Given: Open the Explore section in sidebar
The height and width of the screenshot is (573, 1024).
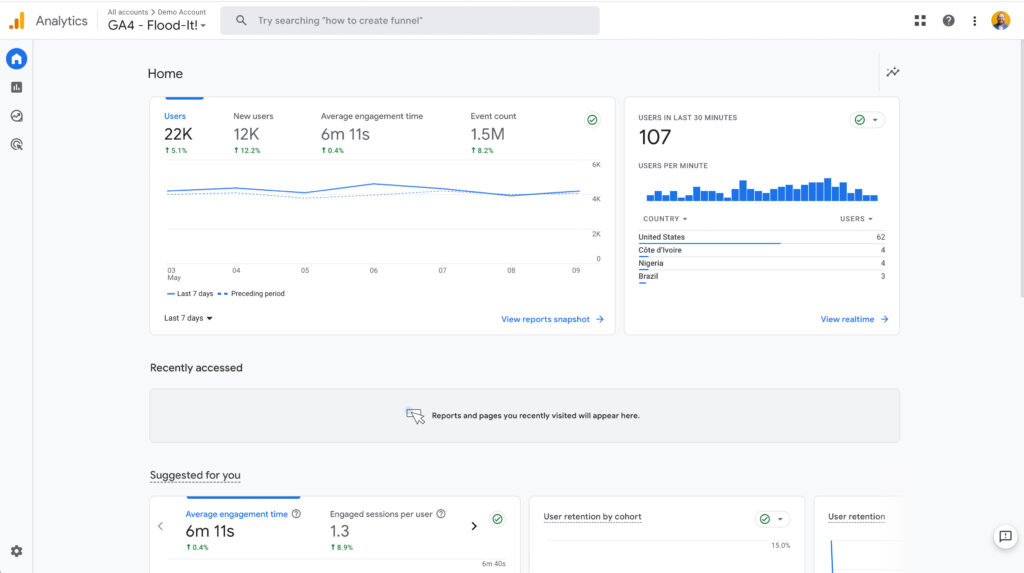Looking at the screenshot, I should pyautogui.click(x=16, y=116).
